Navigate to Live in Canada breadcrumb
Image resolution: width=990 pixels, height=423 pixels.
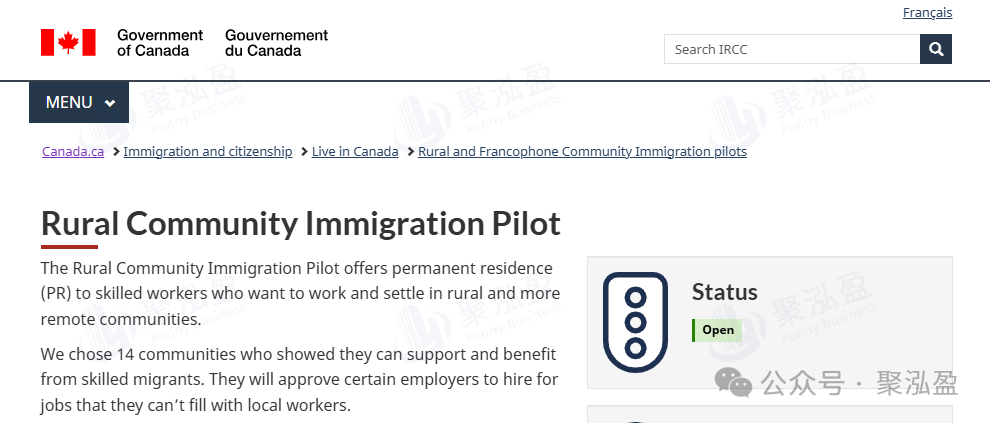click(355, 152)
